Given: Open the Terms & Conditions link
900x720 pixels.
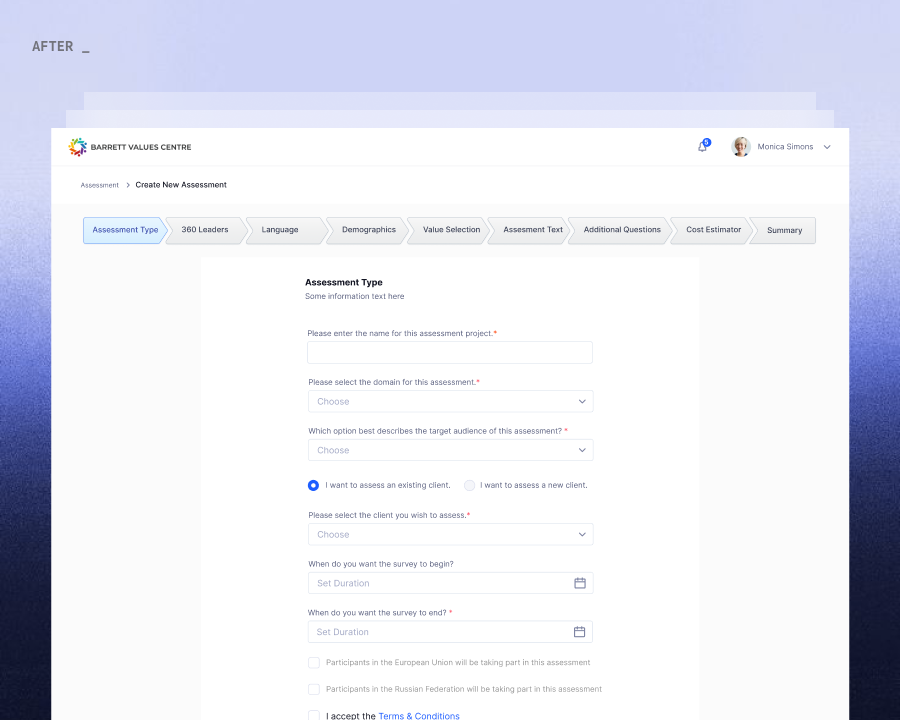Looking at the screenshot, I should (419, 716).
